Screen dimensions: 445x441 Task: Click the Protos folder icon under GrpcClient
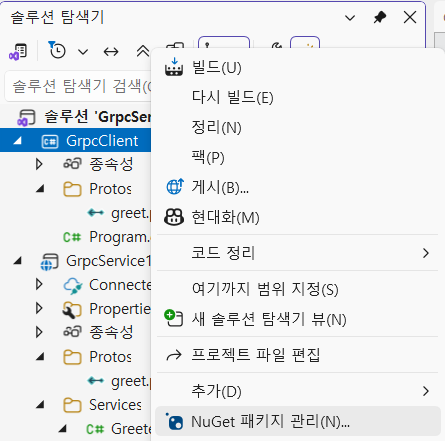(x=72, y=189)
